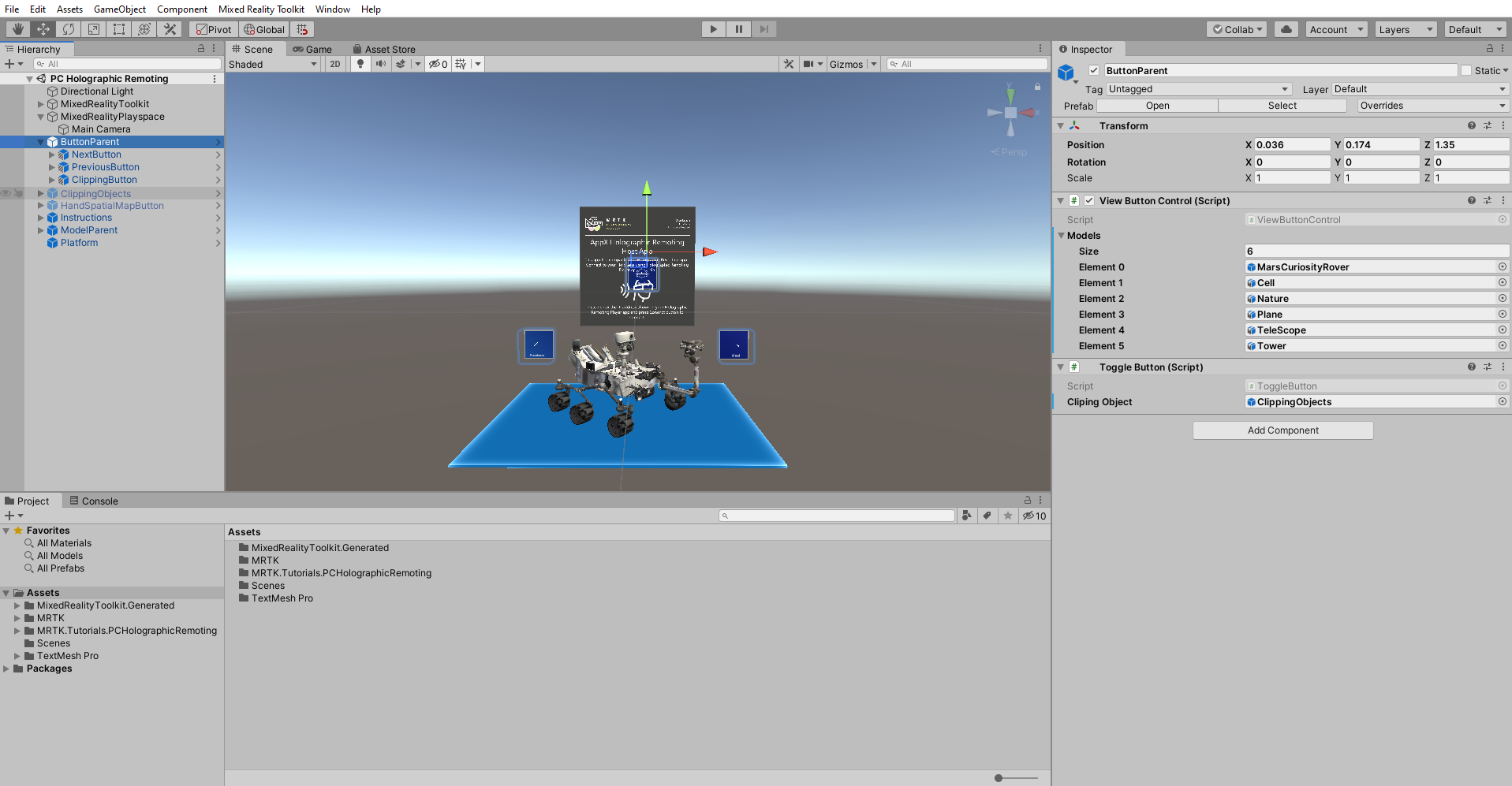Viewport: 1512px width, 786px height.
Task: Open the Mixed Reality Toolkit menu
Action: point(261,9)
